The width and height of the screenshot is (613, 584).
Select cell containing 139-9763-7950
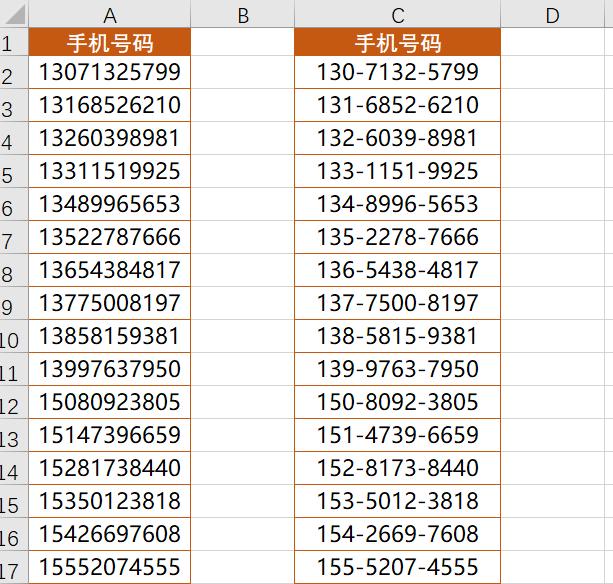397,369
